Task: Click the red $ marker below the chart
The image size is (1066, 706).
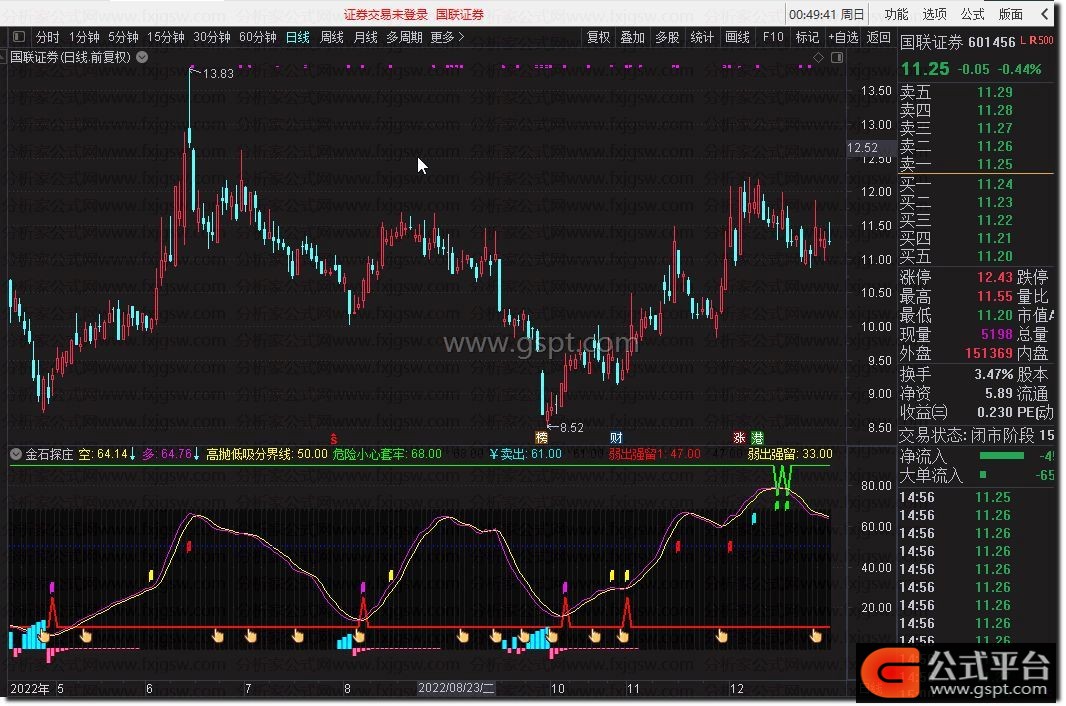Action: 333,439
